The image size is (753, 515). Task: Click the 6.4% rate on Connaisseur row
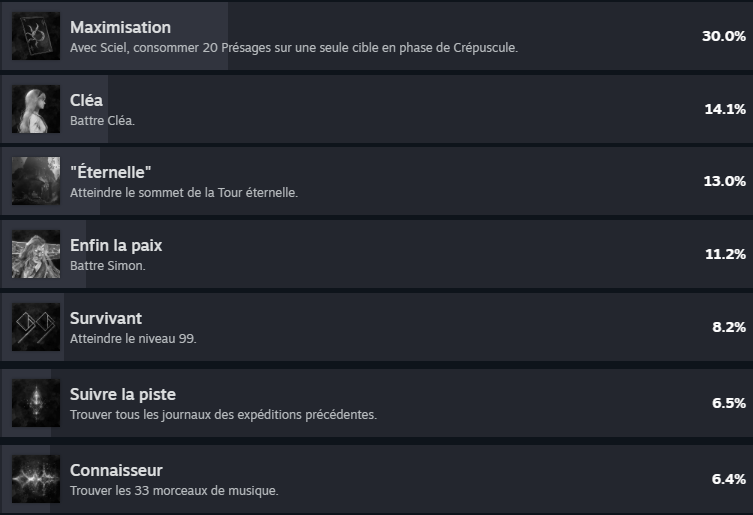pyautogui.click(x=729, y=479)
